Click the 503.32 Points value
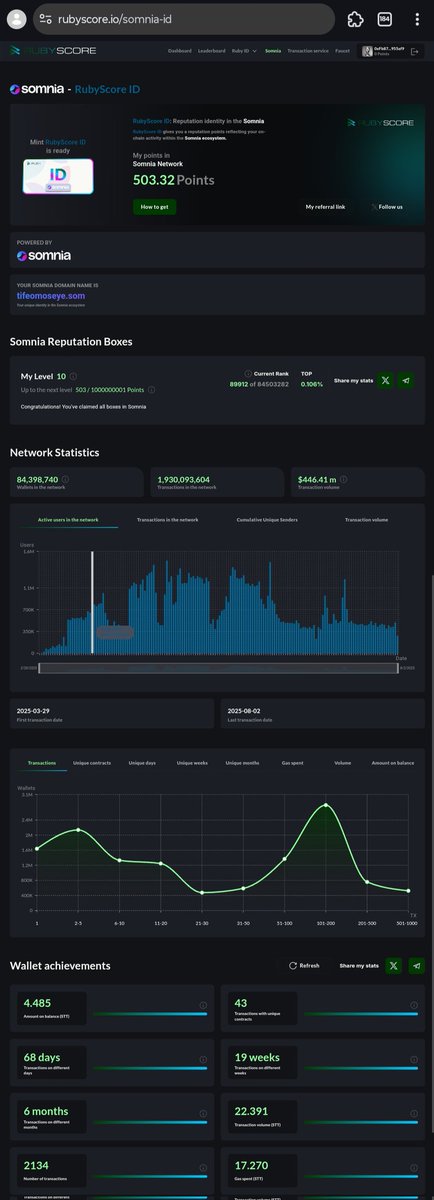This screenshot has height=1200, width=434. point(173,180)
